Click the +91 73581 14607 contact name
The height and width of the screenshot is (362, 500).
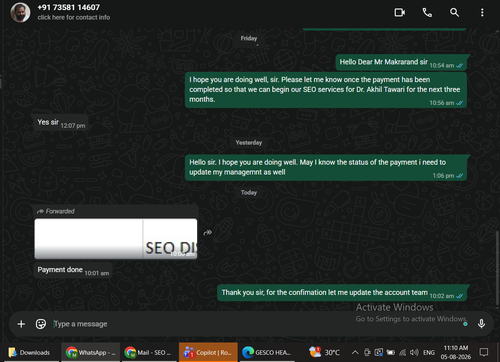[68, 7]
